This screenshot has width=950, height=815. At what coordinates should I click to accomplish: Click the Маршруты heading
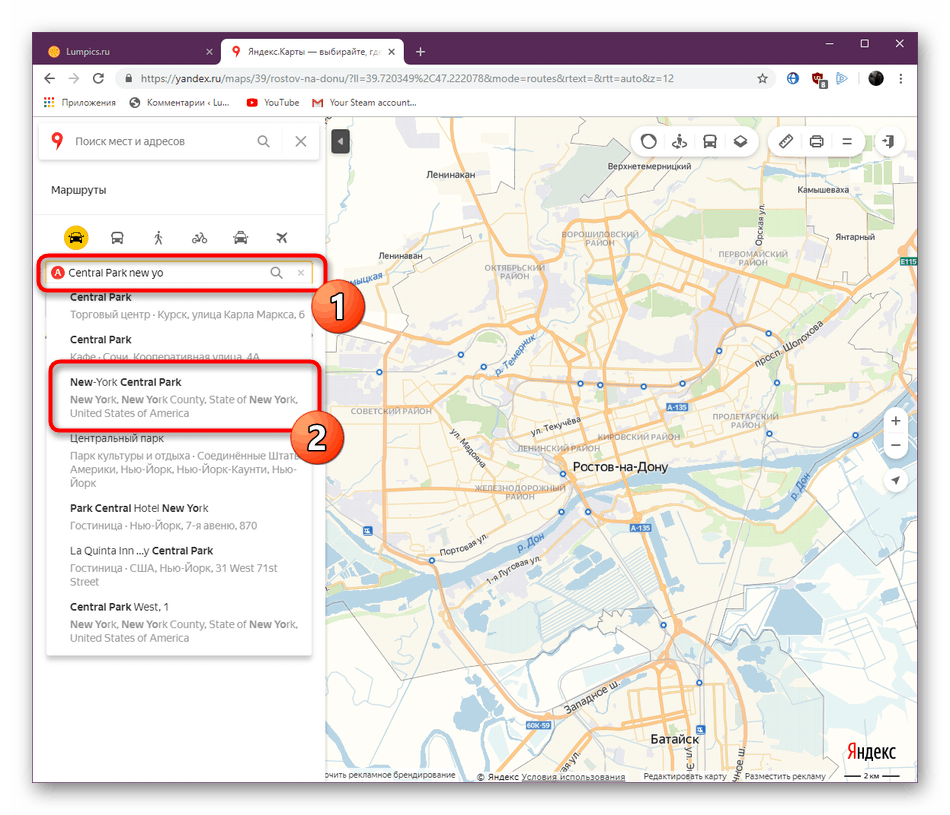[x=79, y=190]
